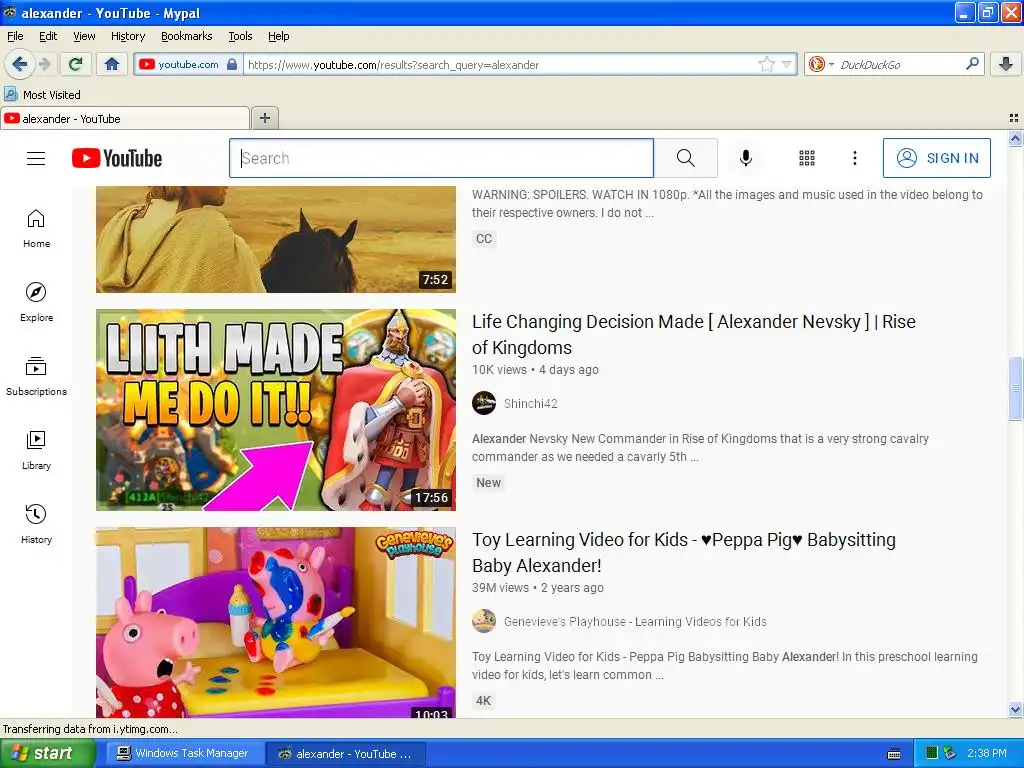Open YouTube apps grid icon

[807, 158]
